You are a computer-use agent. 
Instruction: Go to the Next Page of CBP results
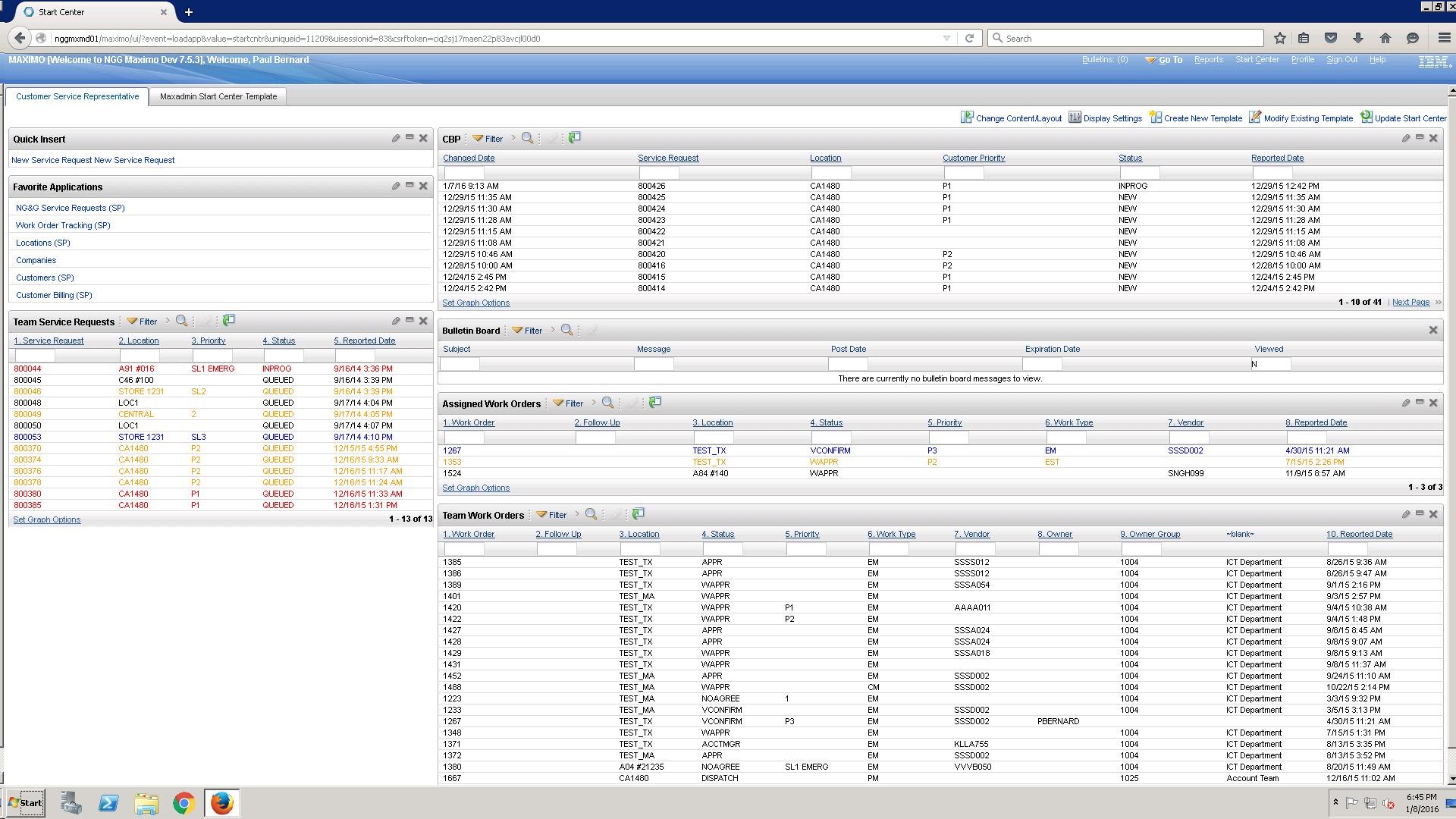tap(1410, 302)
